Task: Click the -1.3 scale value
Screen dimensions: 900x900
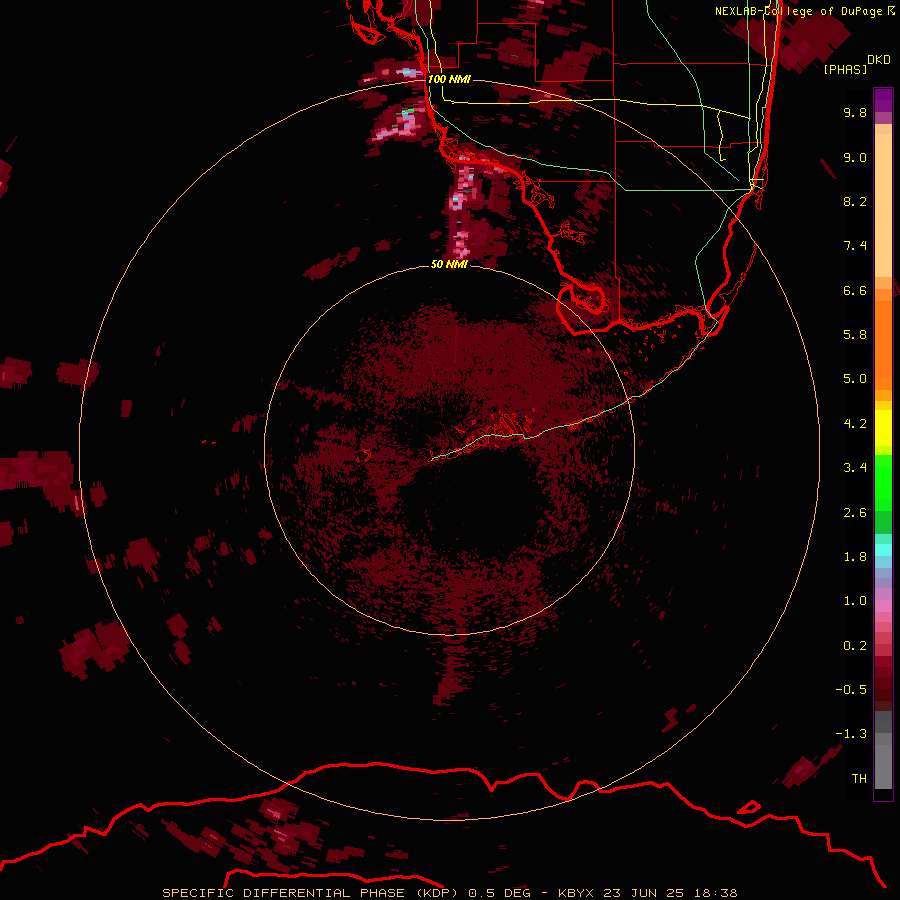Action: click(x=851, y=734)
